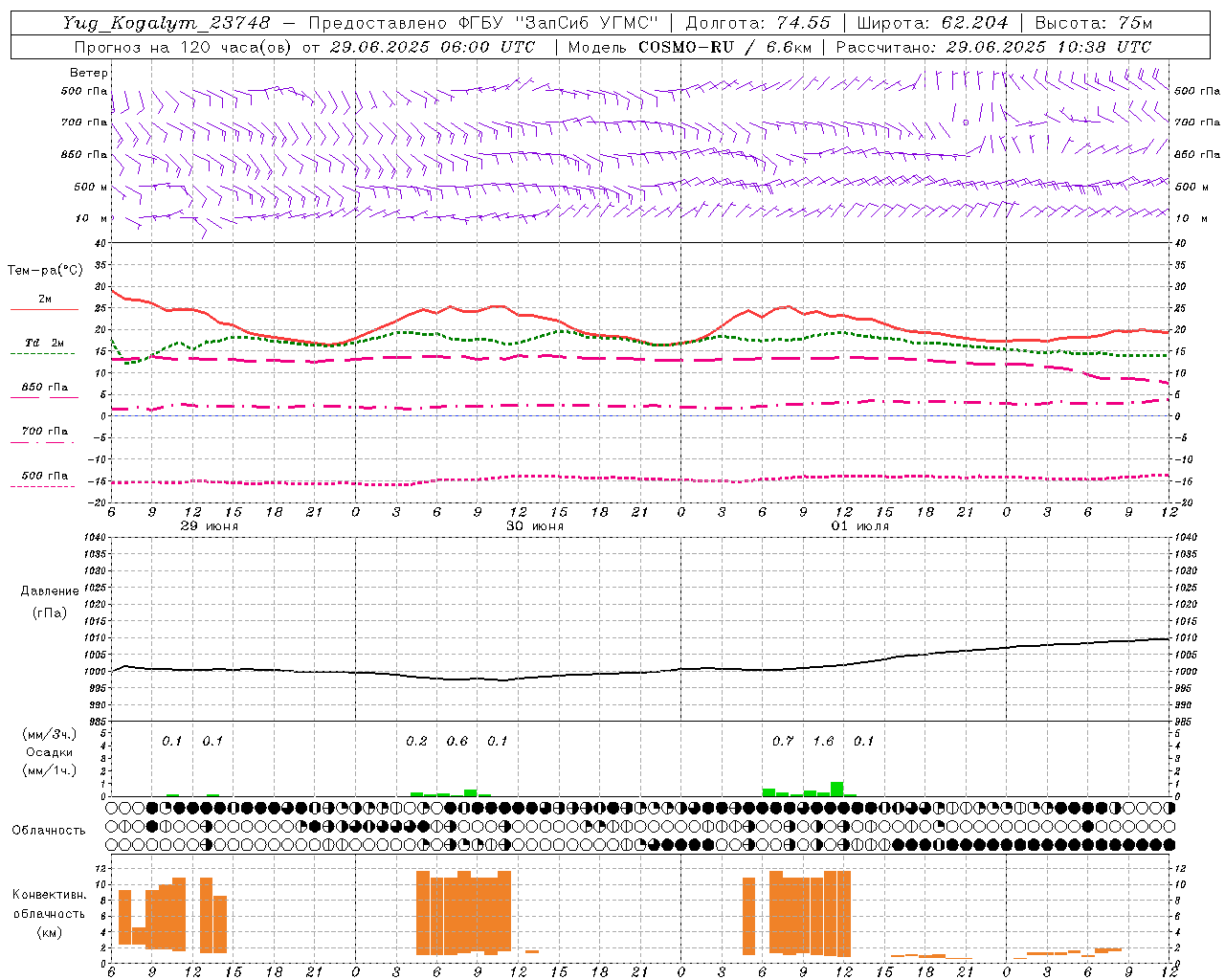
Task: Click the '29 июня' date label
Action: (x=210, y=526)
